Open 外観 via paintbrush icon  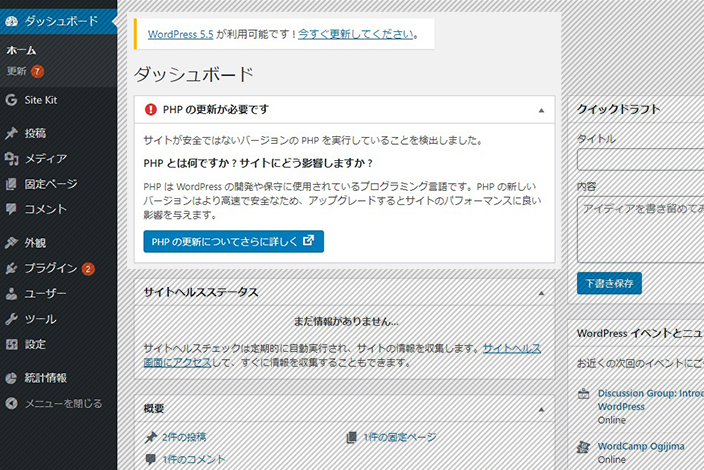11,243
